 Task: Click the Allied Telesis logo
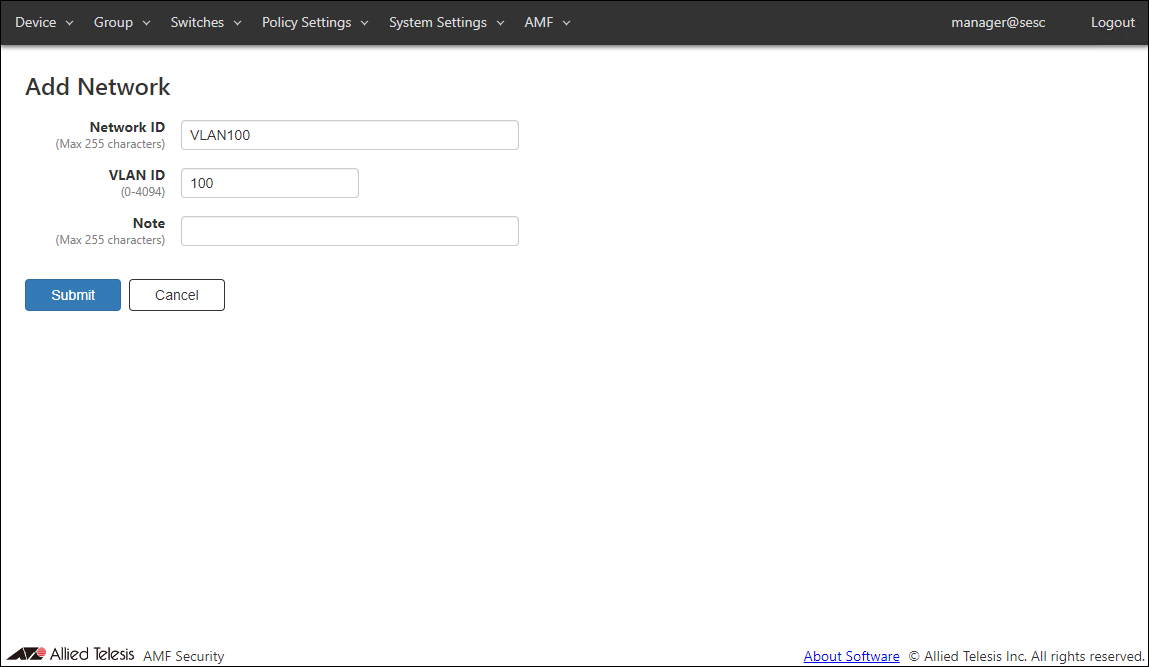[x=71, y=655]
